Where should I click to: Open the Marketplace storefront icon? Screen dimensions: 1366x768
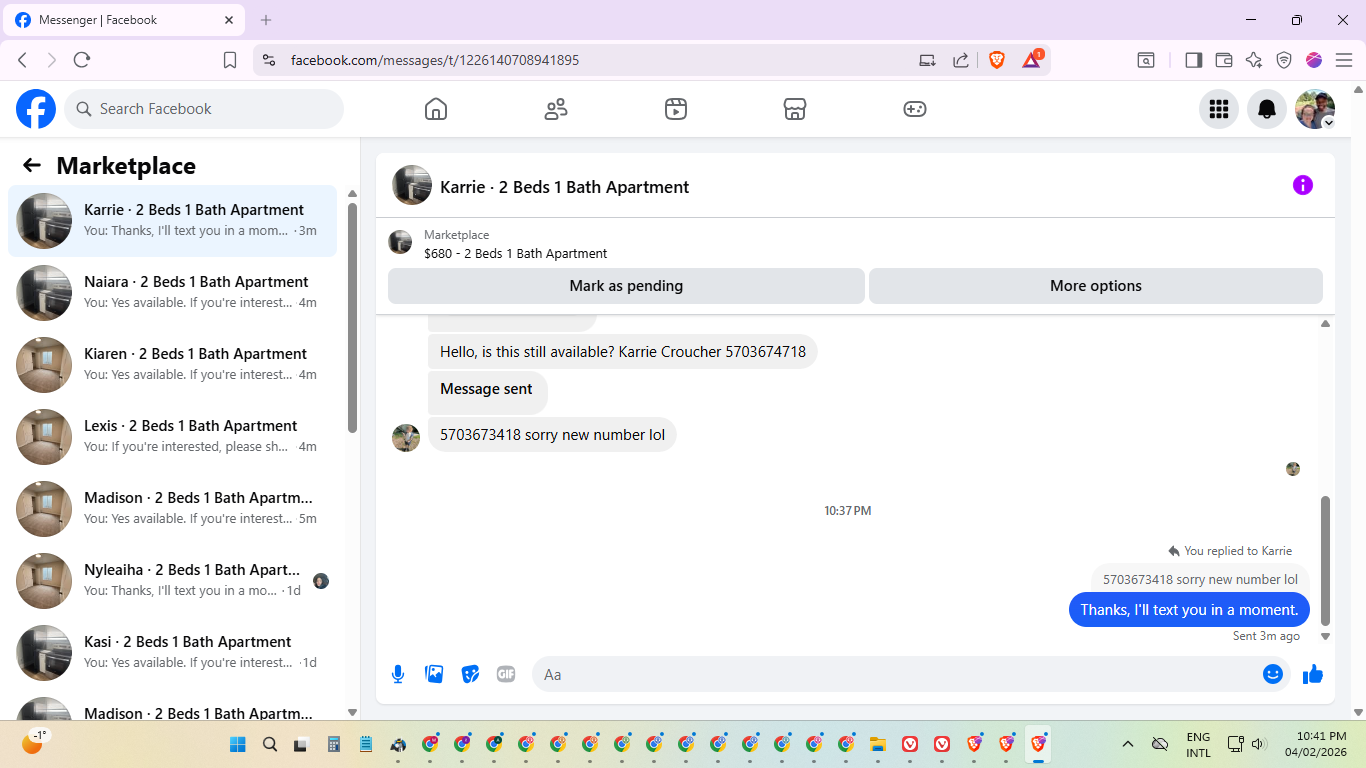coord(795,109)
